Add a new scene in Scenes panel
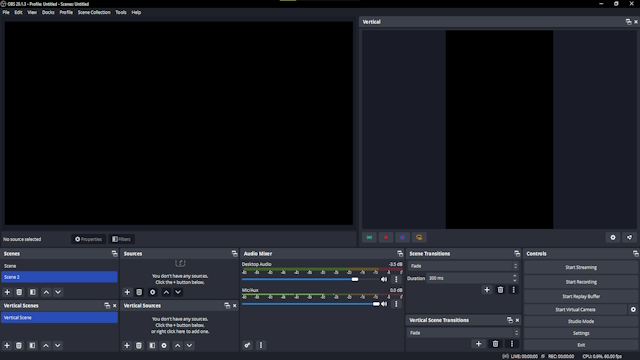 pos(7,292)
